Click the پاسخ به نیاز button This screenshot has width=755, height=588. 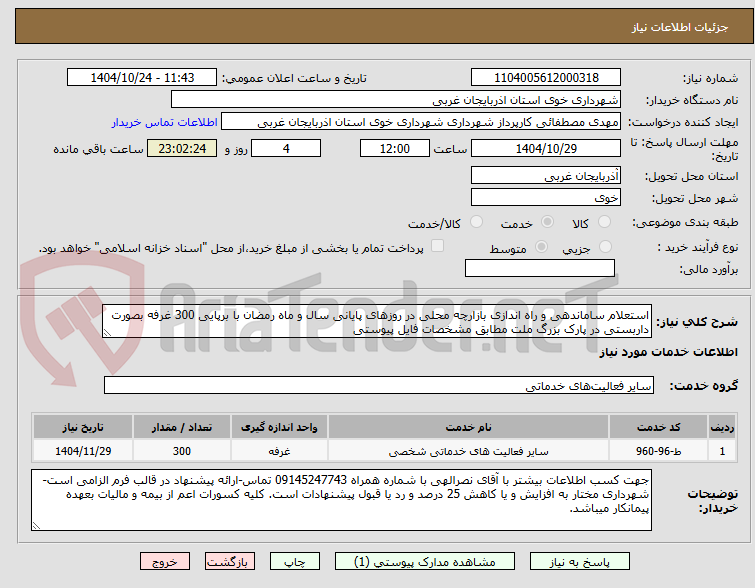580,562
